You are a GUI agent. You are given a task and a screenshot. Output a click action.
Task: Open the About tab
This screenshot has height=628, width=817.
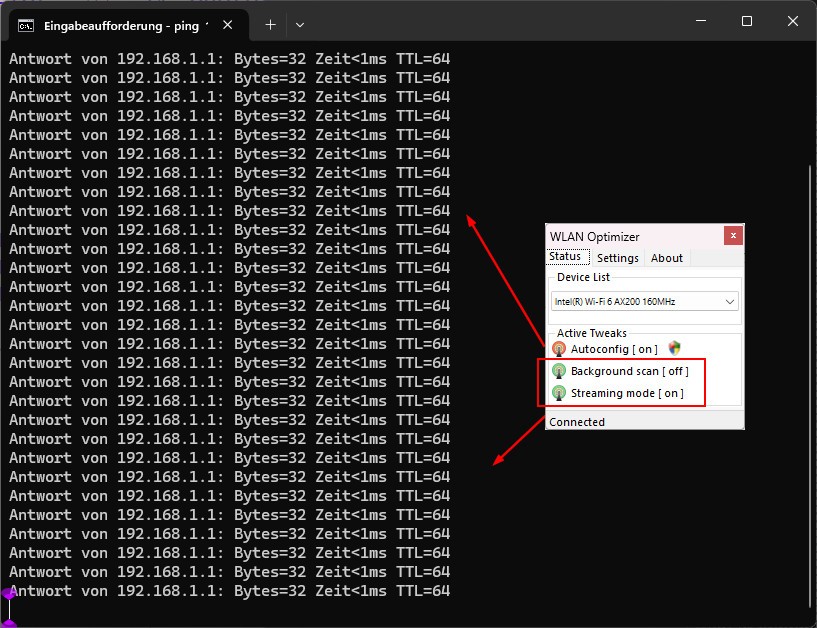(x=667, y=258)
